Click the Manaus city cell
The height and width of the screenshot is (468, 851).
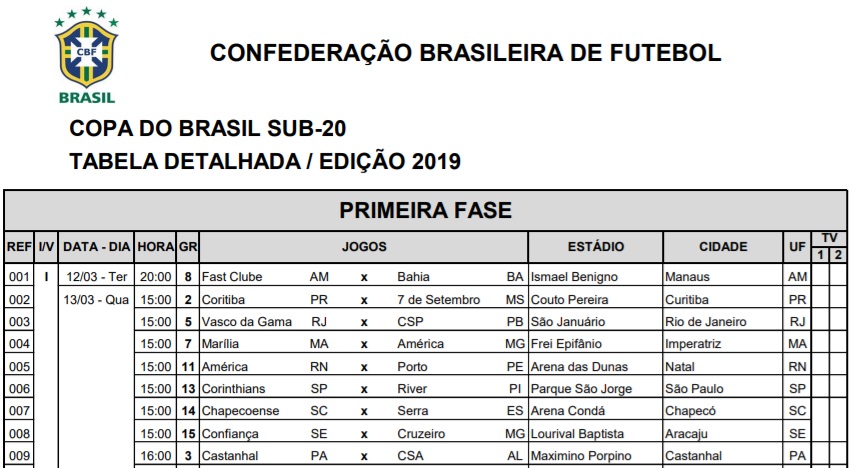click(x=687, y=277)
